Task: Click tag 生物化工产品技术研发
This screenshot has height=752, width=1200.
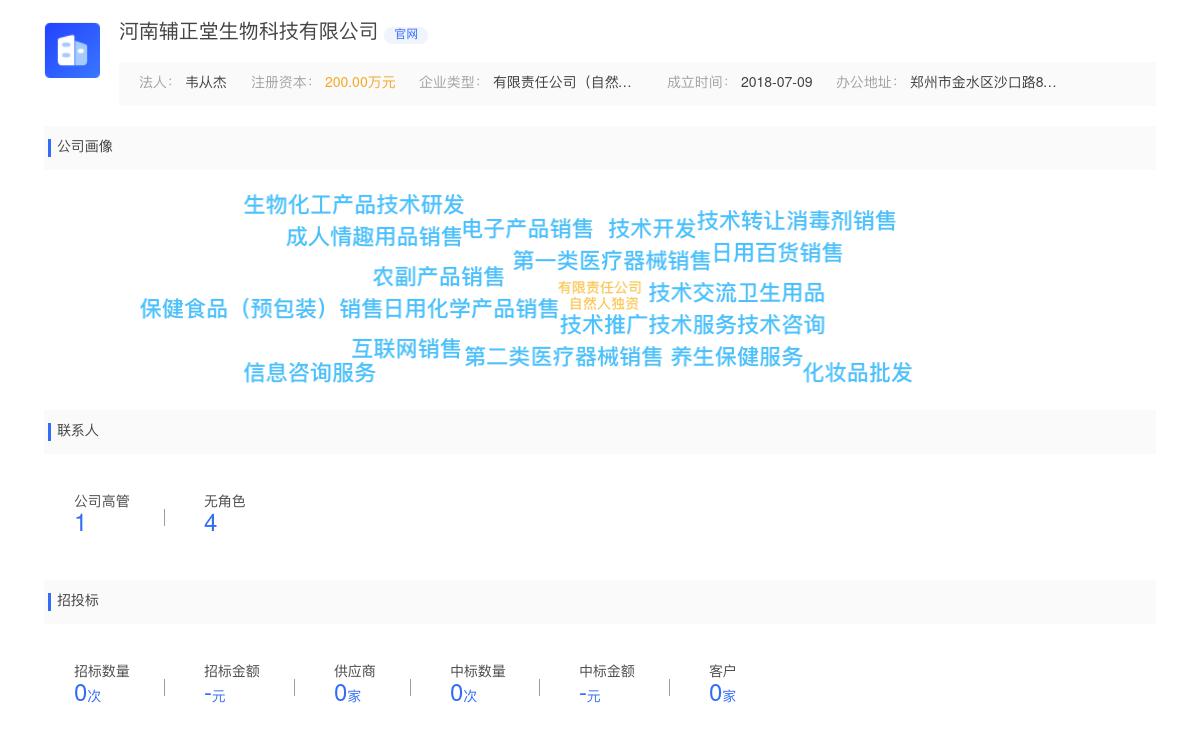Action: pyautogui.click(x=354, y=205)
